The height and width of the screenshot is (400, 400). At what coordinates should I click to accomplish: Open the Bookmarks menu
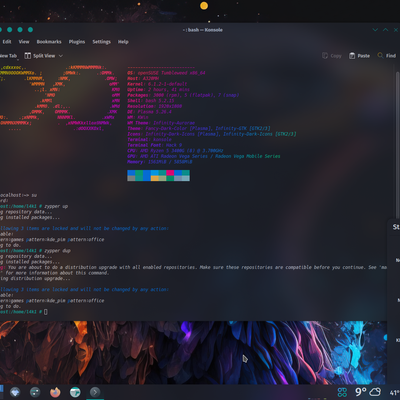49,42
